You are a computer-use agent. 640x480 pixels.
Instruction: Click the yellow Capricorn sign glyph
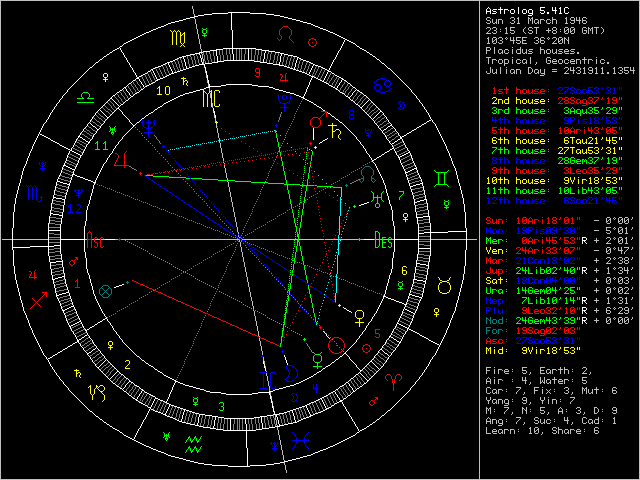point(97,392)
